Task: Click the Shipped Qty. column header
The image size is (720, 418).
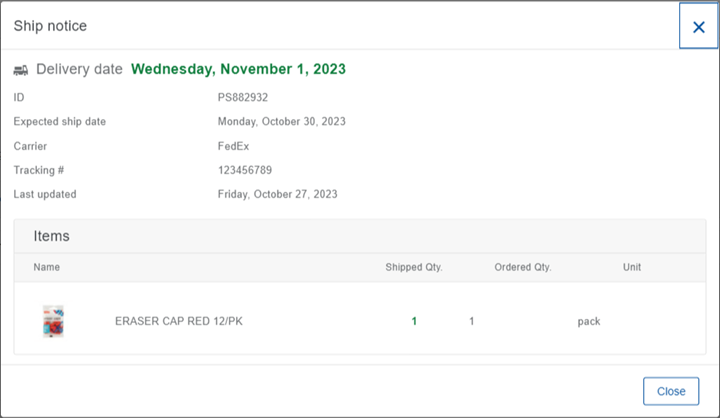Action: 414,267
